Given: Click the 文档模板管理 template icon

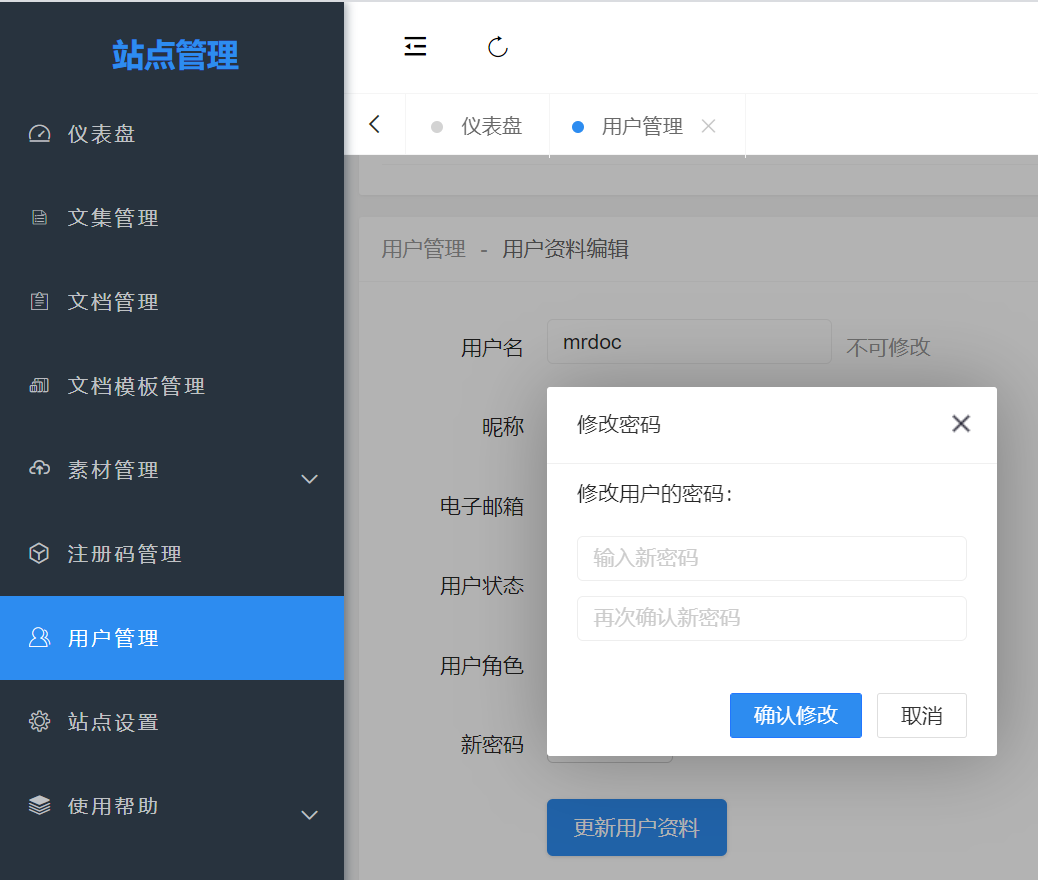Looking at the screenshot, I should (39, 386).
